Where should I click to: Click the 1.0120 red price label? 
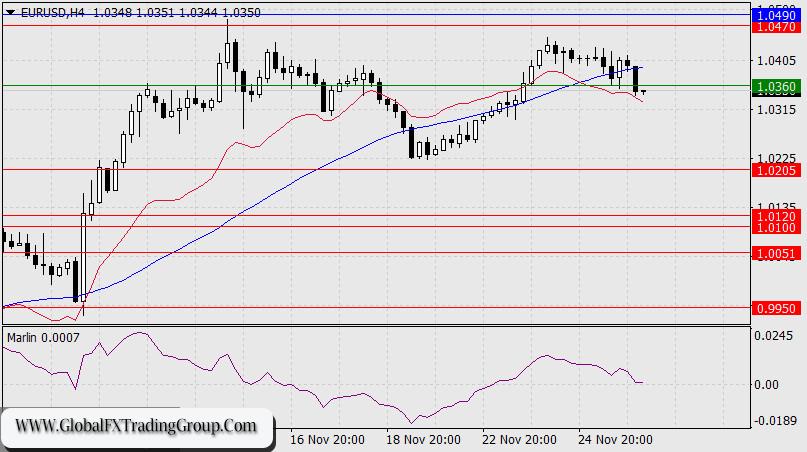point(777,216)
